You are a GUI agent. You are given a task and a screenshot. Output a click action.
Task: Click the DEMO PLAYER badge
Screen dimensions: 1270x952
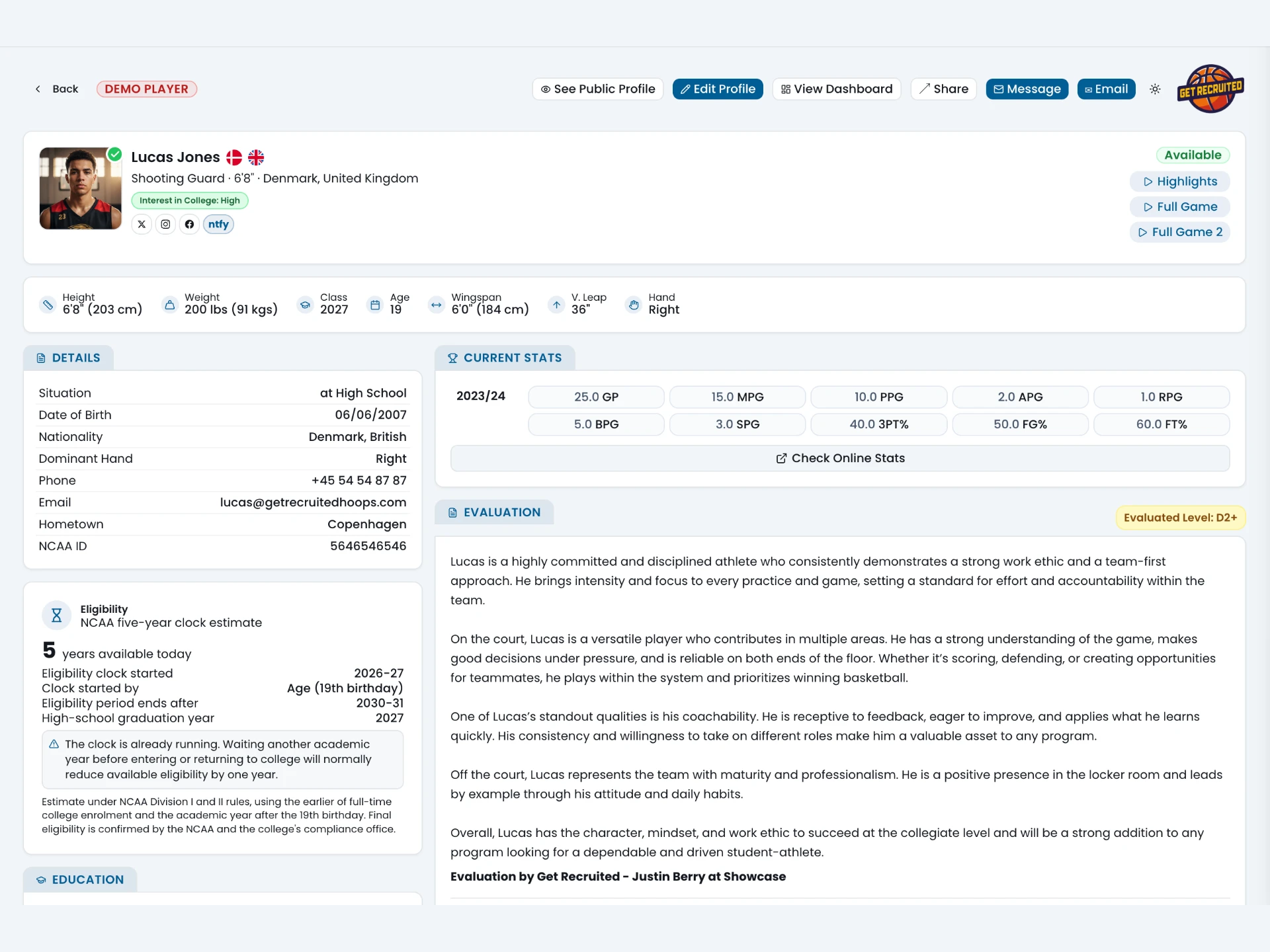pos(147,89)
